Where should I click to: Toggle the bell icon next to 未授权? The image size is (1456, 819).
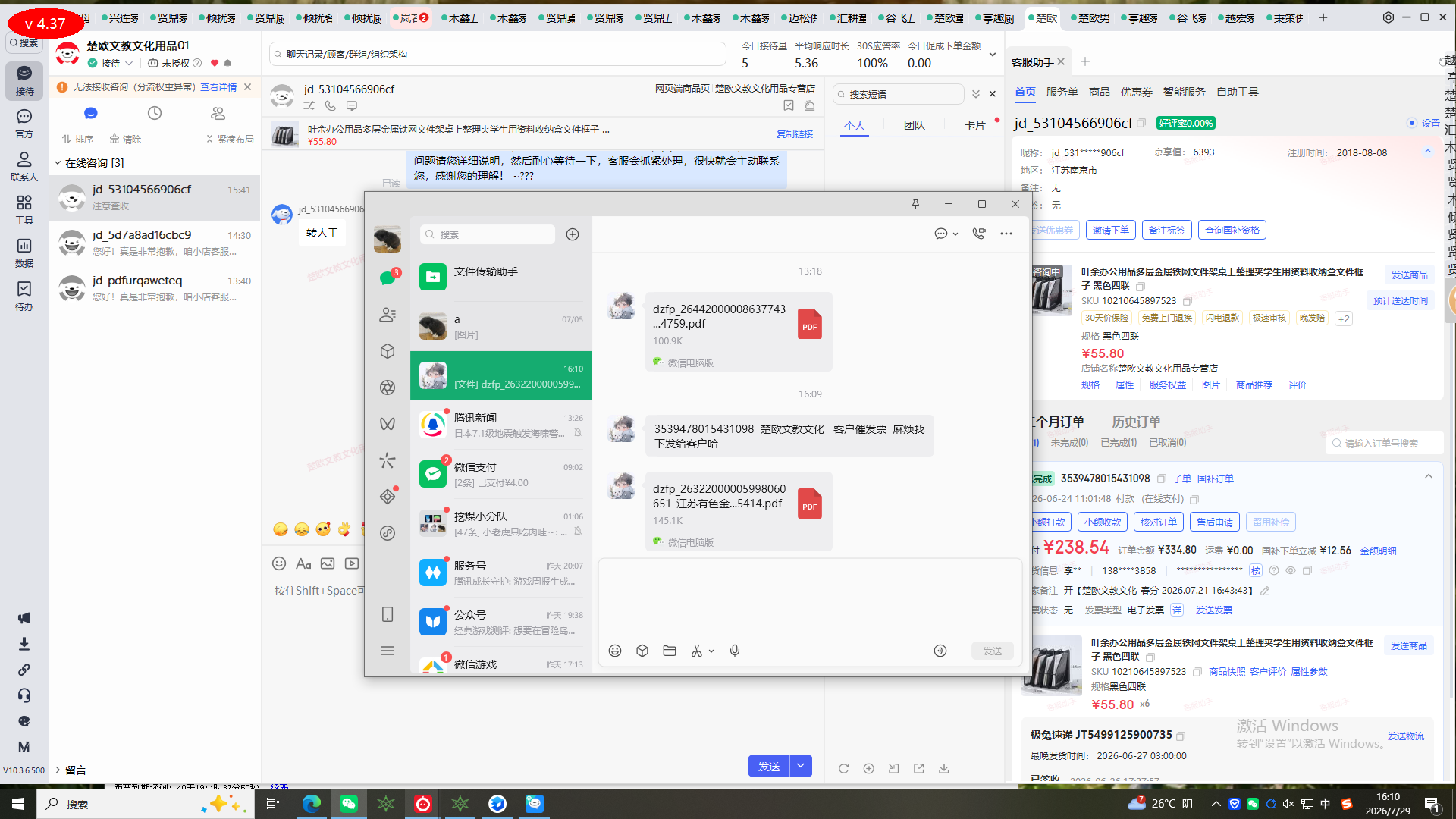tap(227, 64)
